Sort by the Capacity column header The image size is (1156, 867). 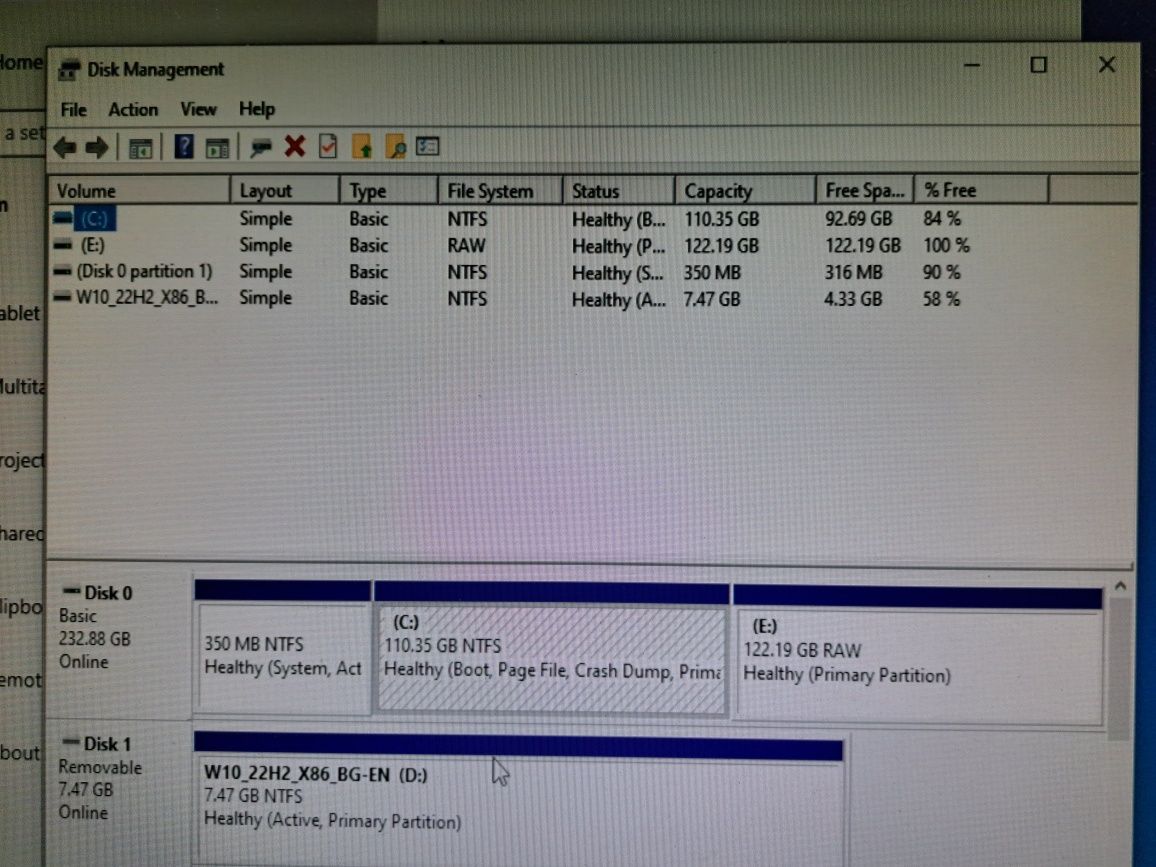(746, 191)
